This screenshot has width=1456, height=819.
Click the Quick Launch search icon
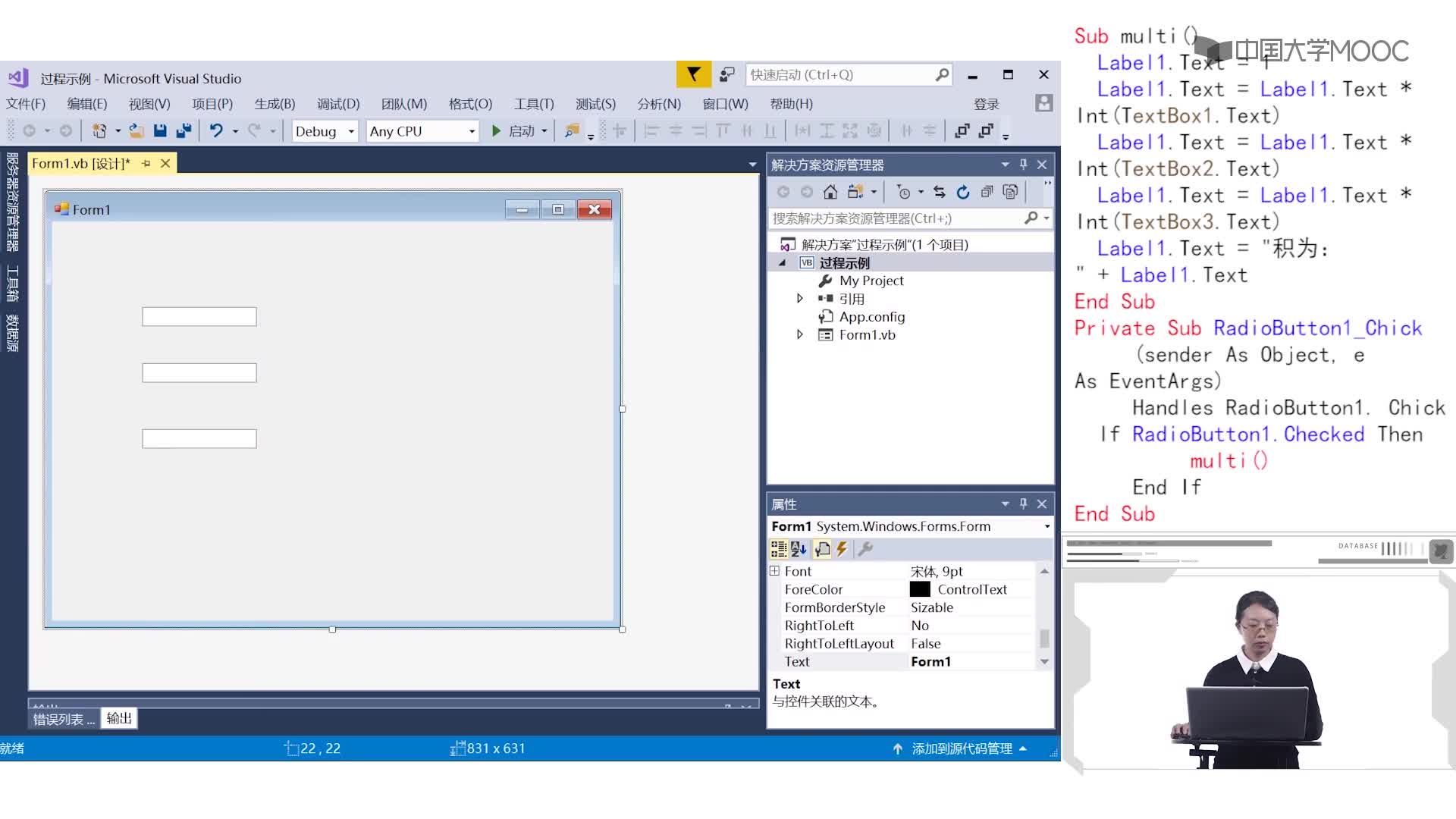click(940, 74)
